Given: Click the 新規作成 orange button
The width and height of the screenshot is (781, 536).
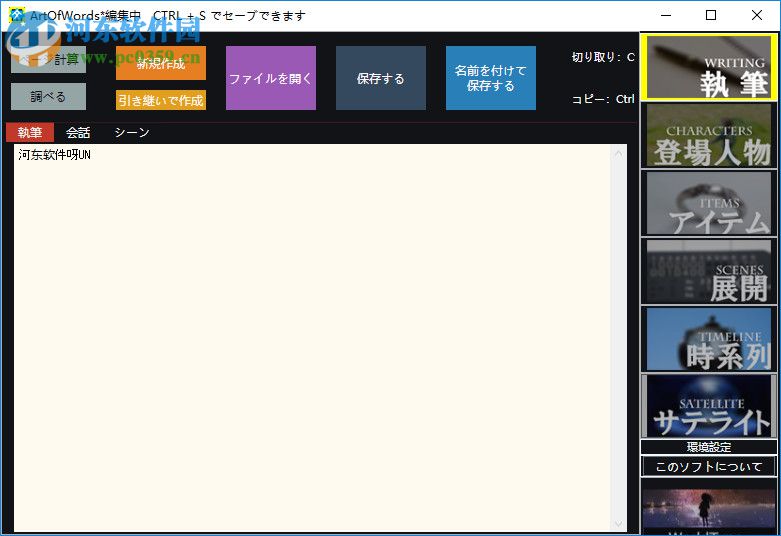Looking at the screenshot, I should 161,63.
